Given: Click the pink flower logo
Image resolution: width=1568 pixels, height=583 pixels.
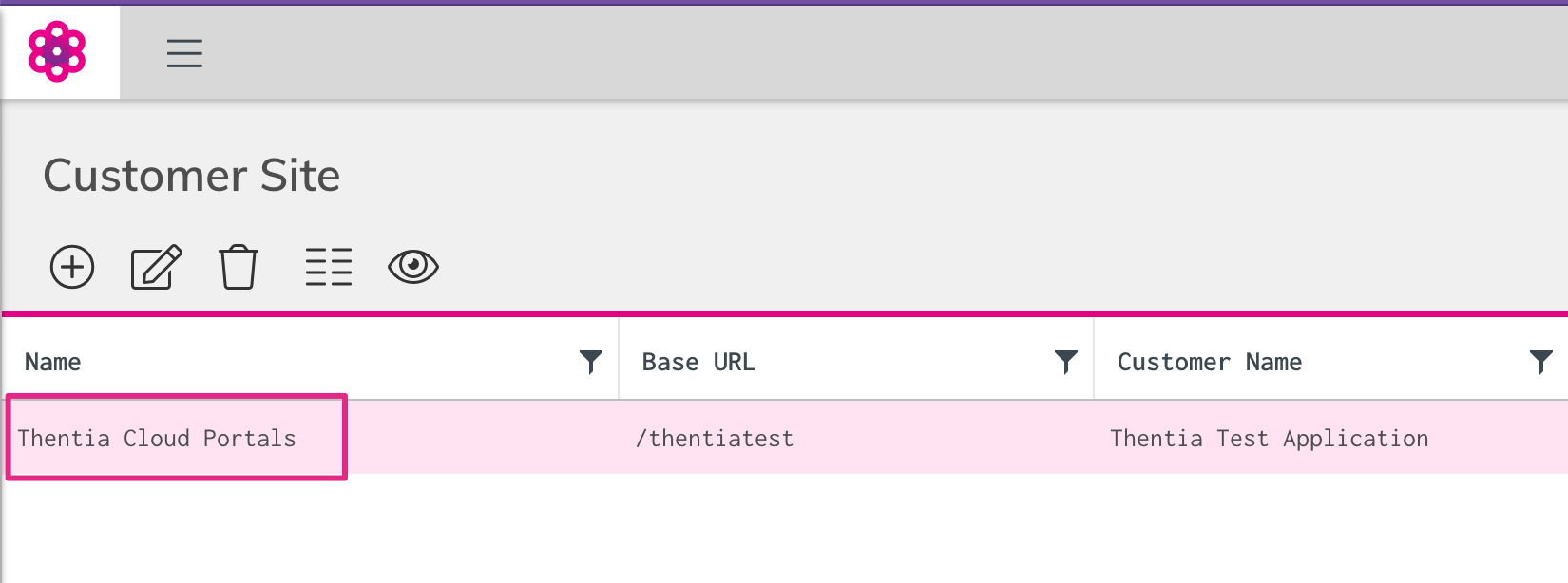Looking at the screenshot, I should [x=57, y=51].
